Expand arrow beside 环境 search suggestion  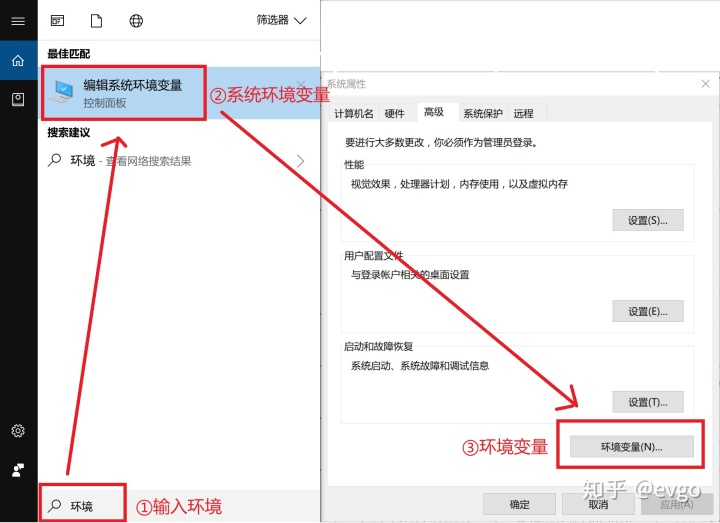point(300,161)
